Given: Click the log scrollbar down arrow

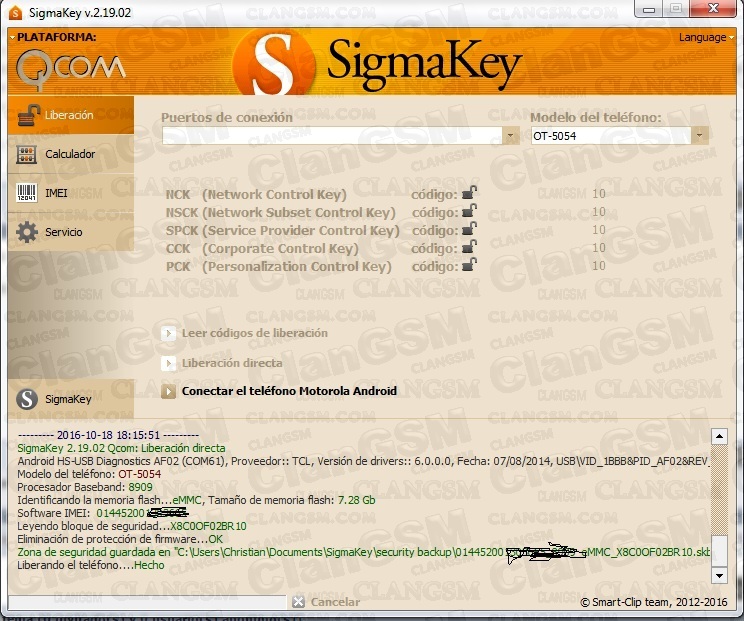Looking at the screenshot, I should [719, 575].
